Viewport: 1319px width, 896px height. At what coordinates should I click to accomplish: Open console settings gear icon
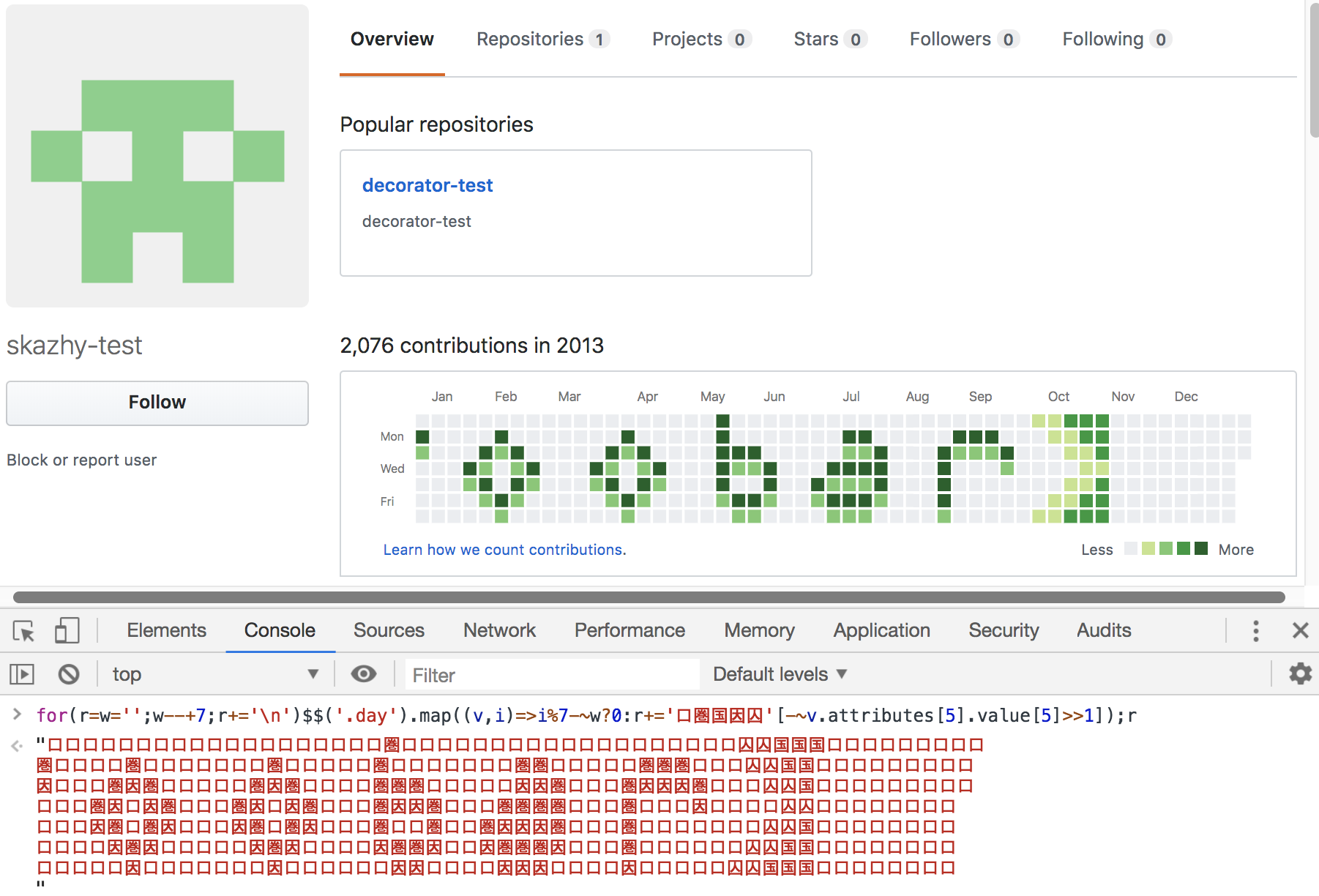tap(1300, 674)
